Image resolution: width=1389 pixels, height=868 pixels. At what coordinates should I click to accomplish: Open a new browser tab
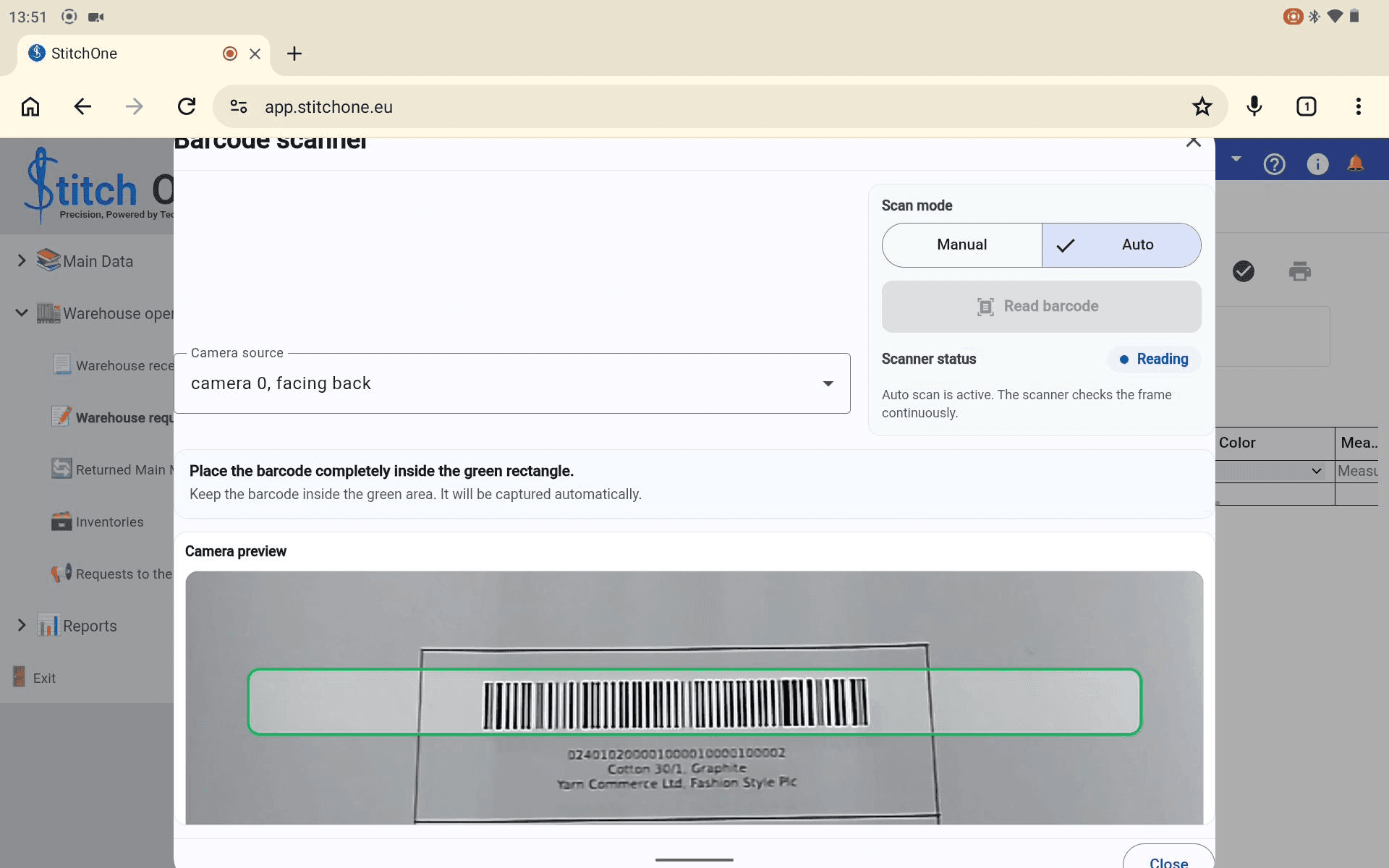click(294, 54)
